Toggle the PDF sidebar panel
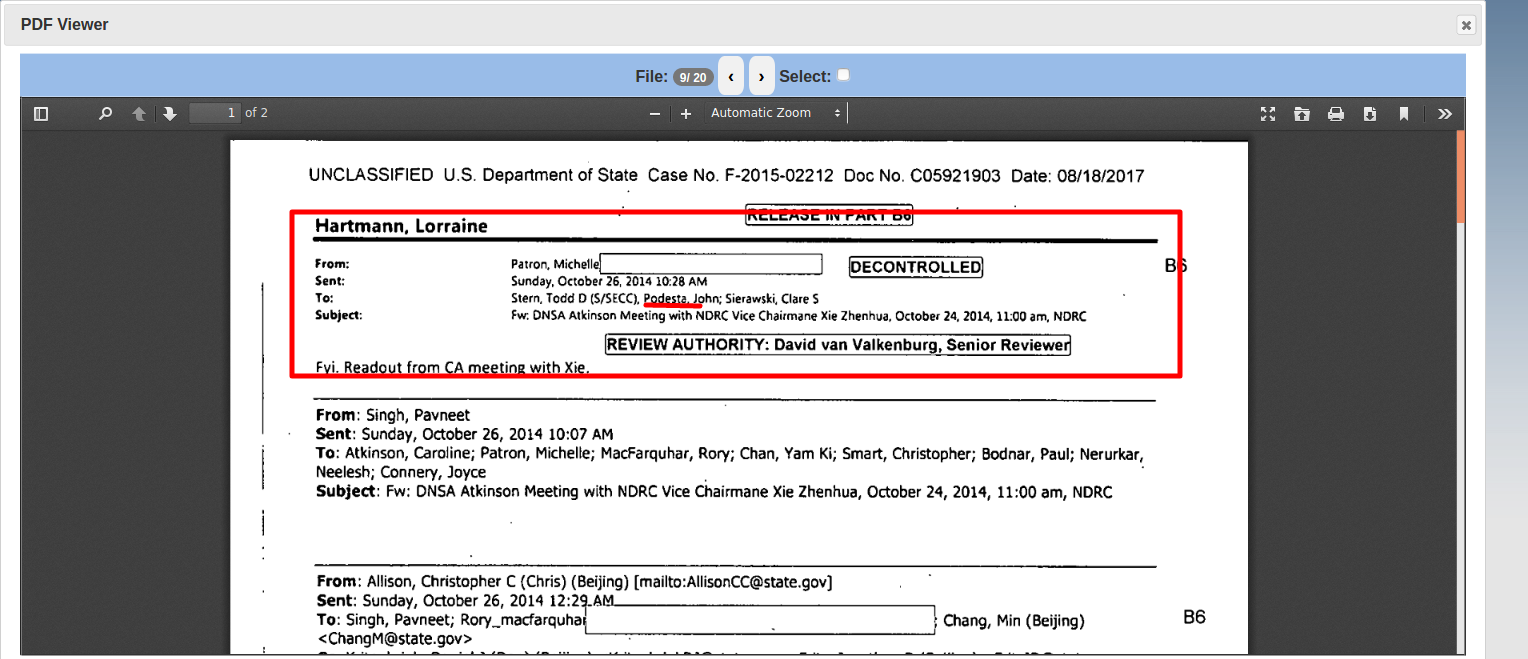The image size is (1528, 659). (x=41, y=114)
